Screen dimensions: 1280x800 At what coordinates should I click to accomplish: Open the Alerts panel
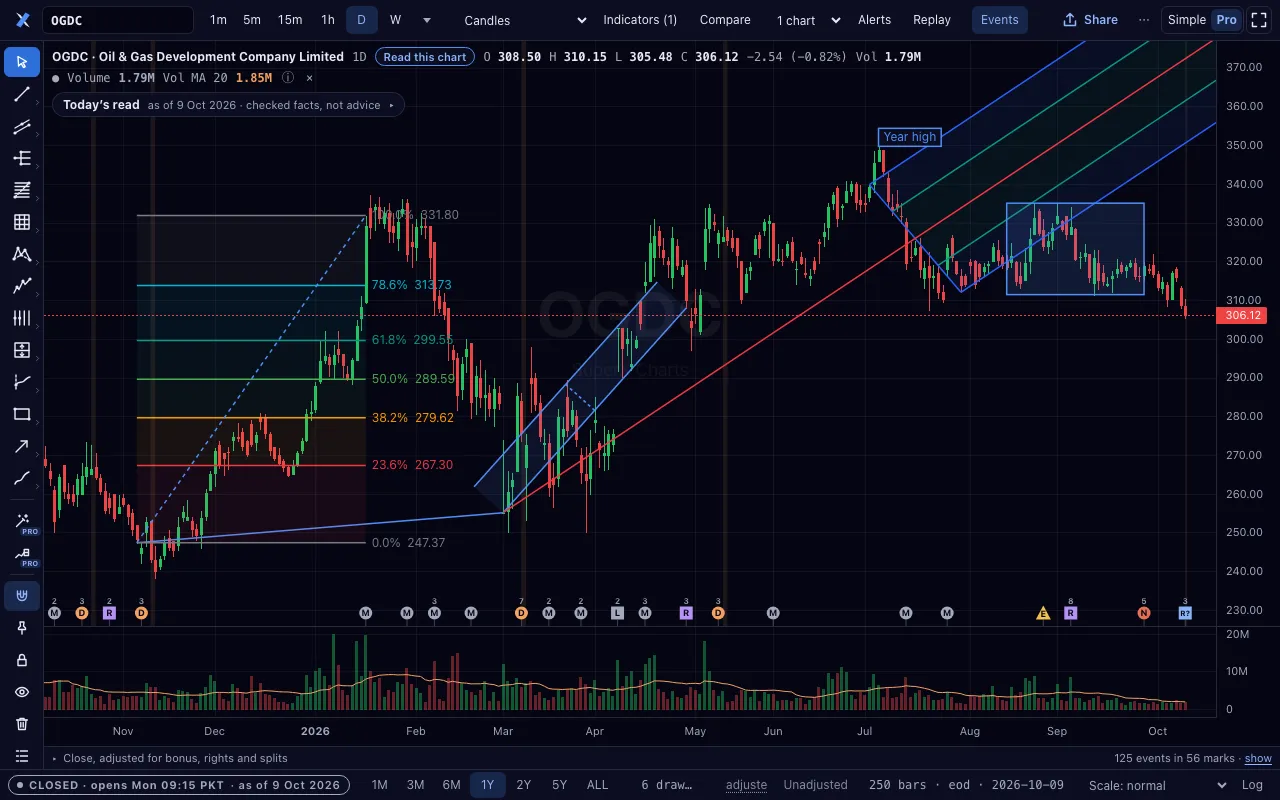click(x=874, y=20)
